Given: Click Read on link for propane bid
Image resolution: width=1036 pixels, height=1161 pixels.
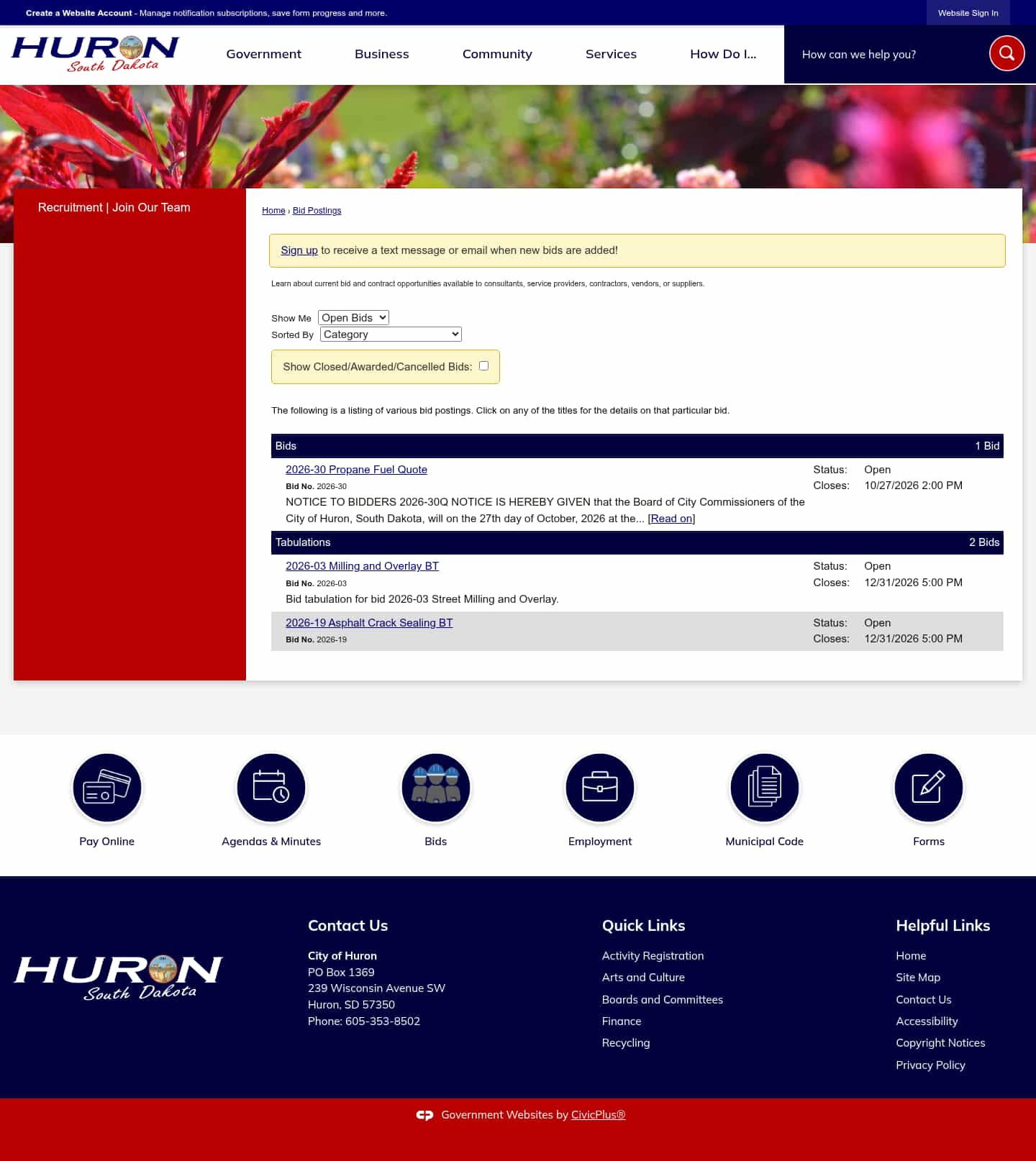Looking at the screenshot, I should [x=671, y=518].
